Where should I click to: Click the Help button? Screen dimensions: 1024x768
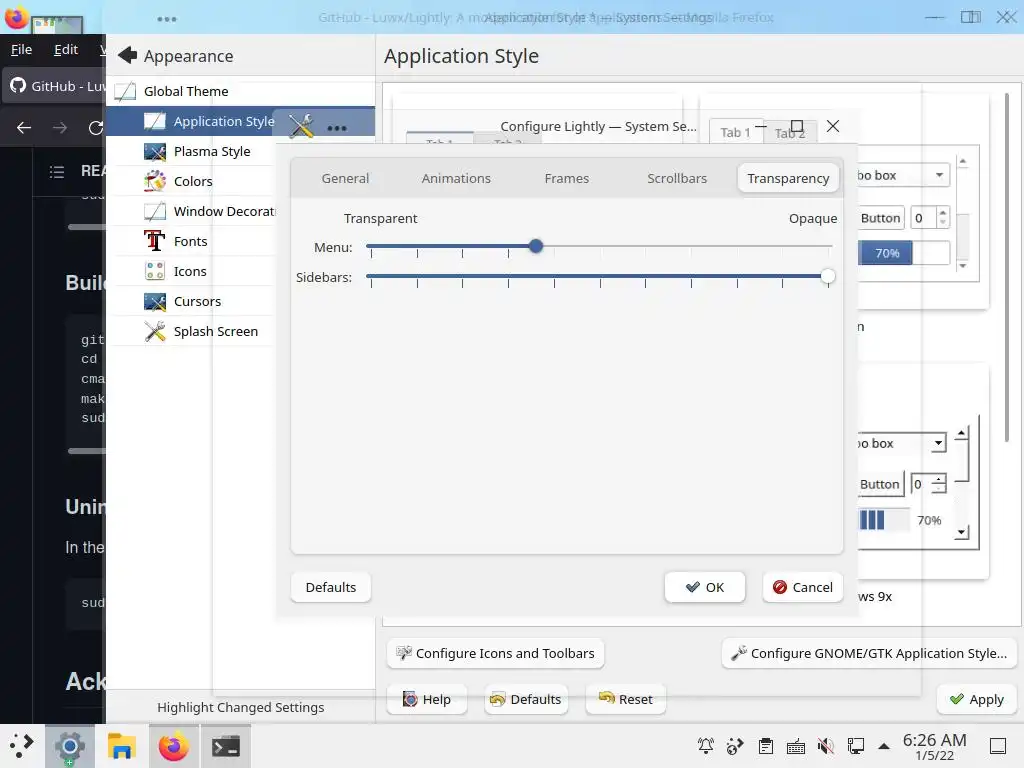[x=427, y=699]
